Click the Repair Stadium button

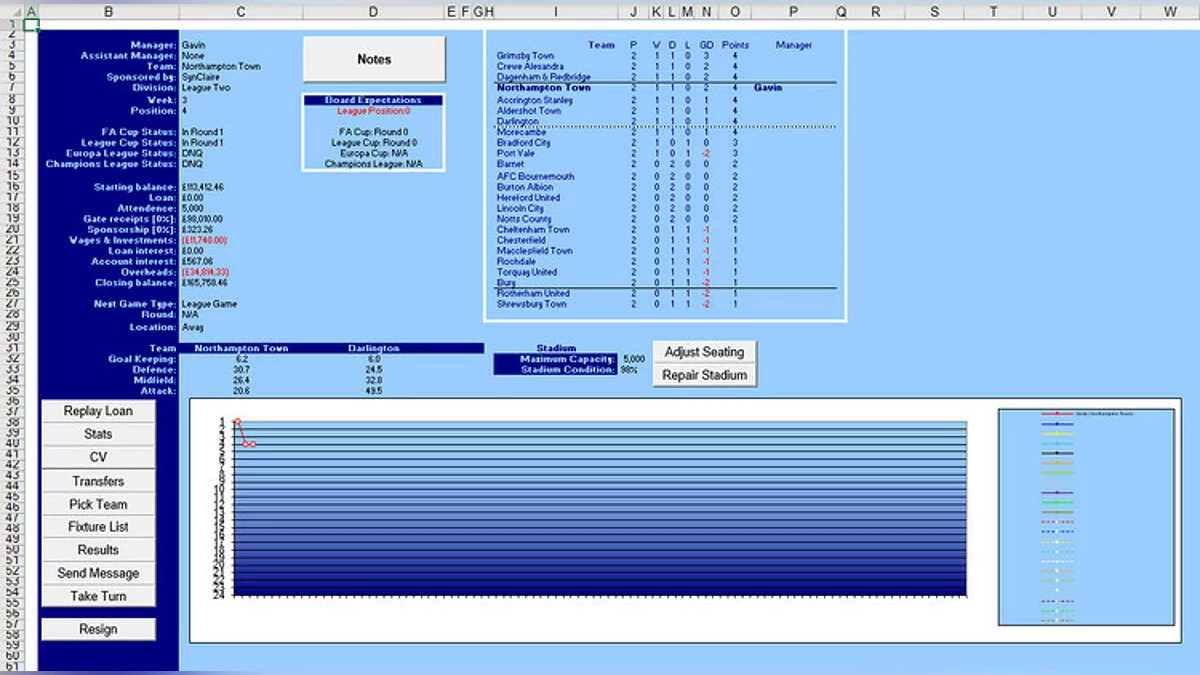click(x=704, y=375)
